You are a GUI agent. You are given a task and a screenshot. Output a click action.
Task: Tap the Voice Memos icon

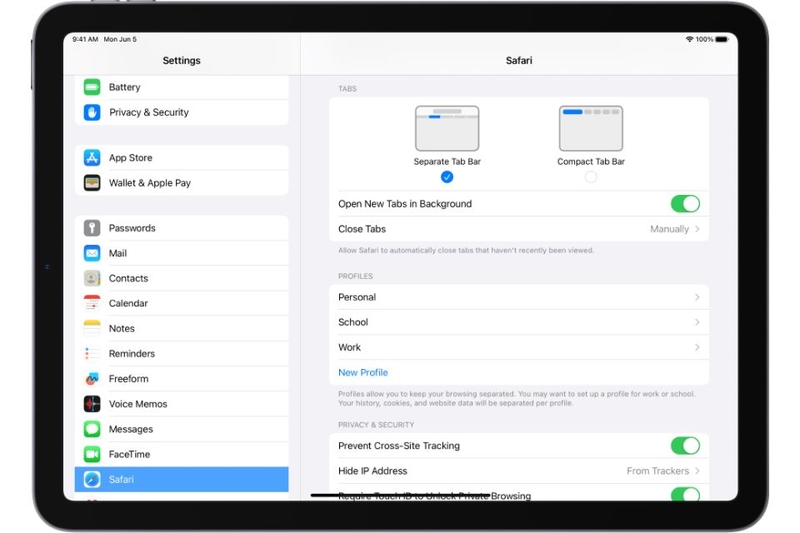[92, 403]
